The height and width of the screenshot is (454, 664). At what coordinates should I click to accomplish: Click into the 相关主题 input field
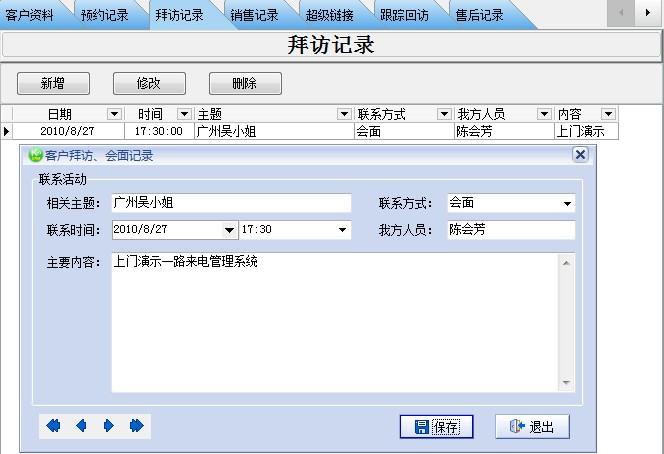coord(231,204)
